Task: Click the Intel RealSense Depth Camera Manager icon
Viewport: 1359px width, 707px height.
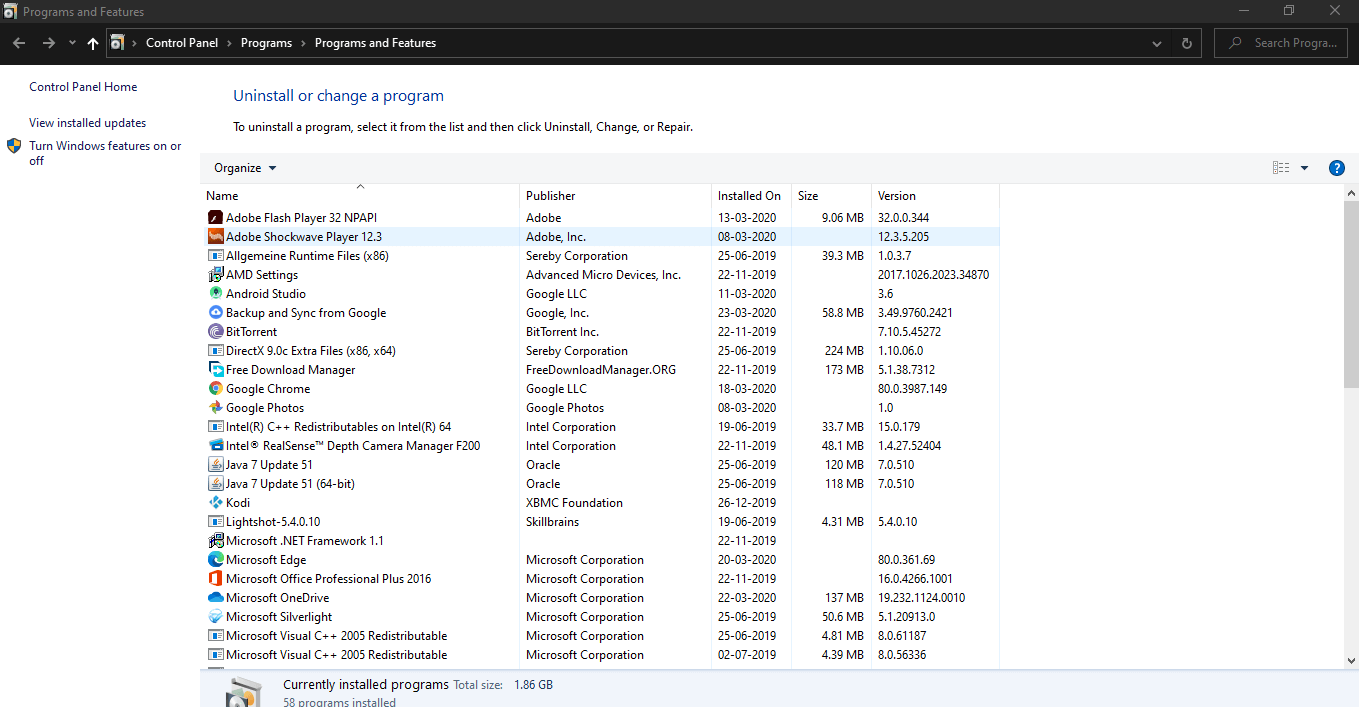Action: [x=215, y=446]
